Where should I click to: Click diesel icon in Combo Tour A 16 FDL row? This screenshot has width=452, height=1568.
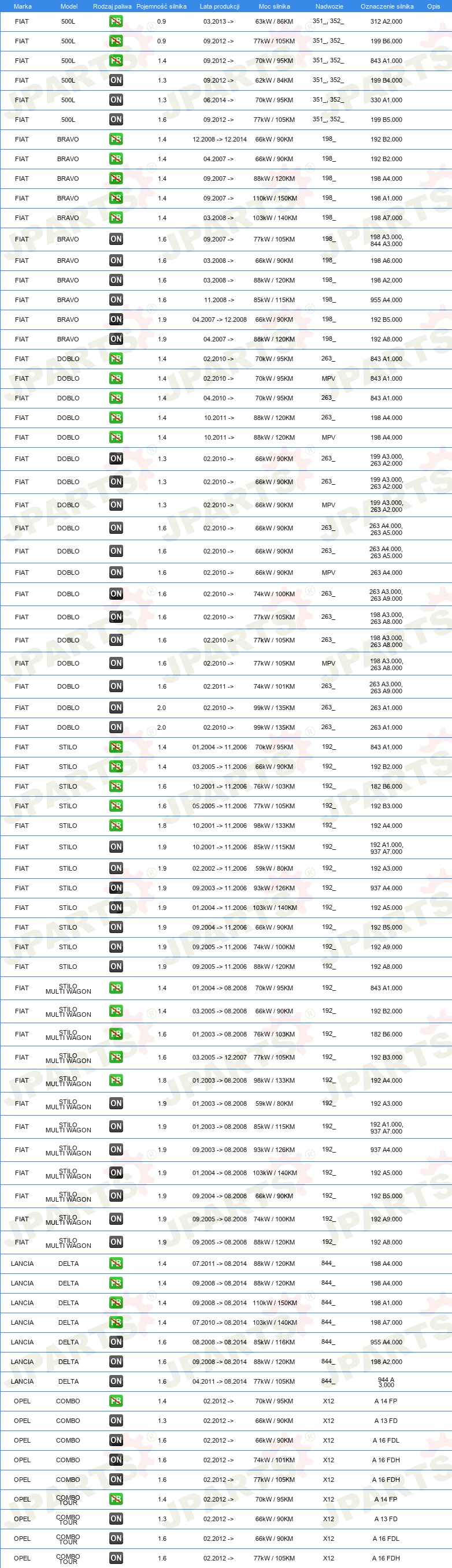[116, 1538]
